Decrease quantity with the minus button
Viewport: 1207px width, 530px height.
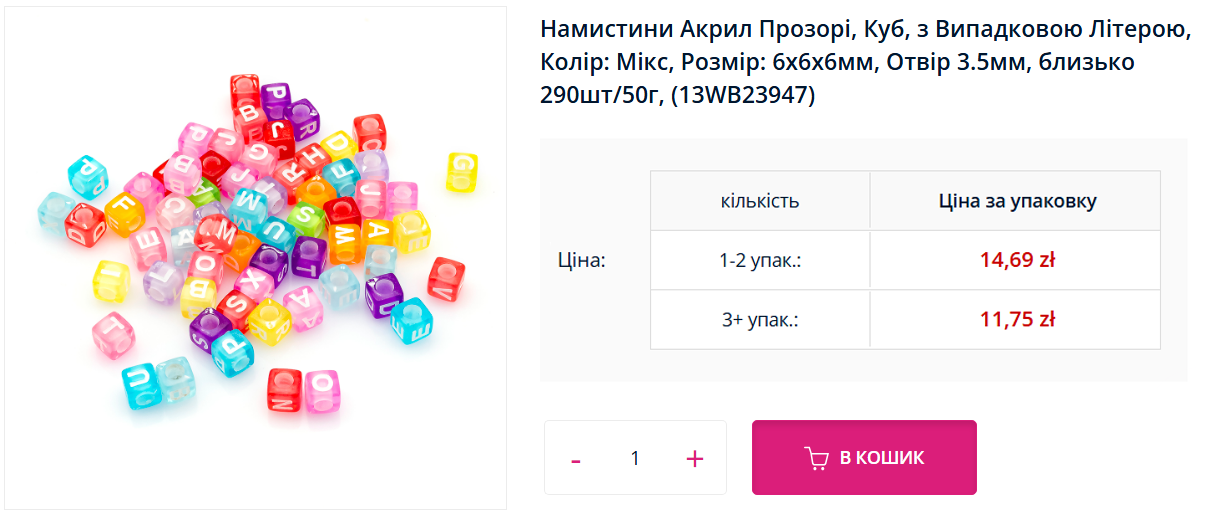576,459
